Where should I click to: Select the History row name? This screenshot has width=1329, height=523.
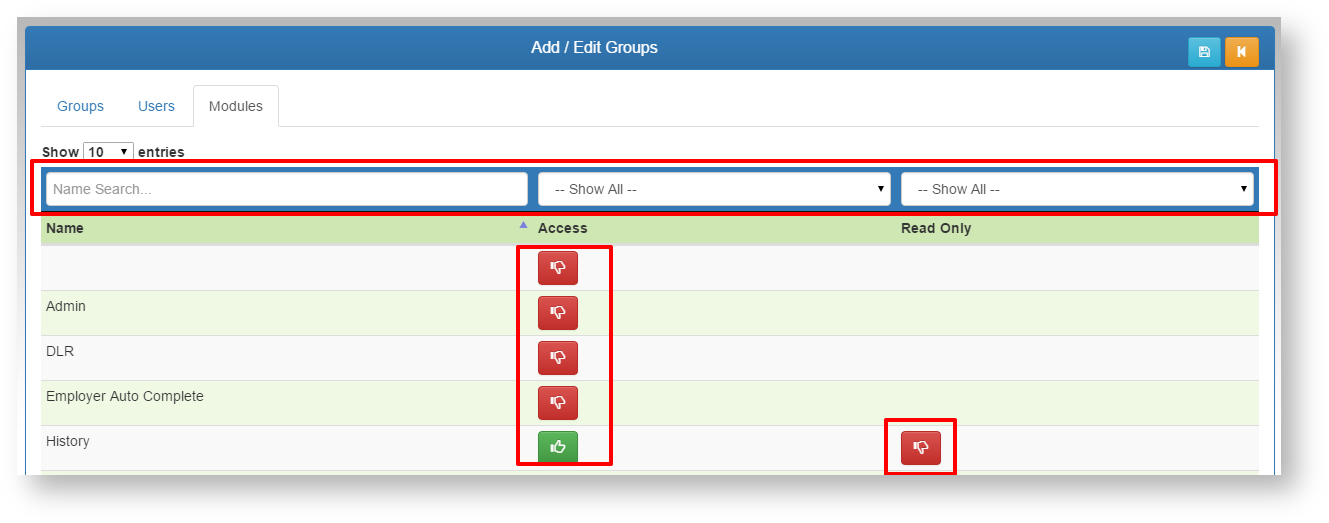68,441
